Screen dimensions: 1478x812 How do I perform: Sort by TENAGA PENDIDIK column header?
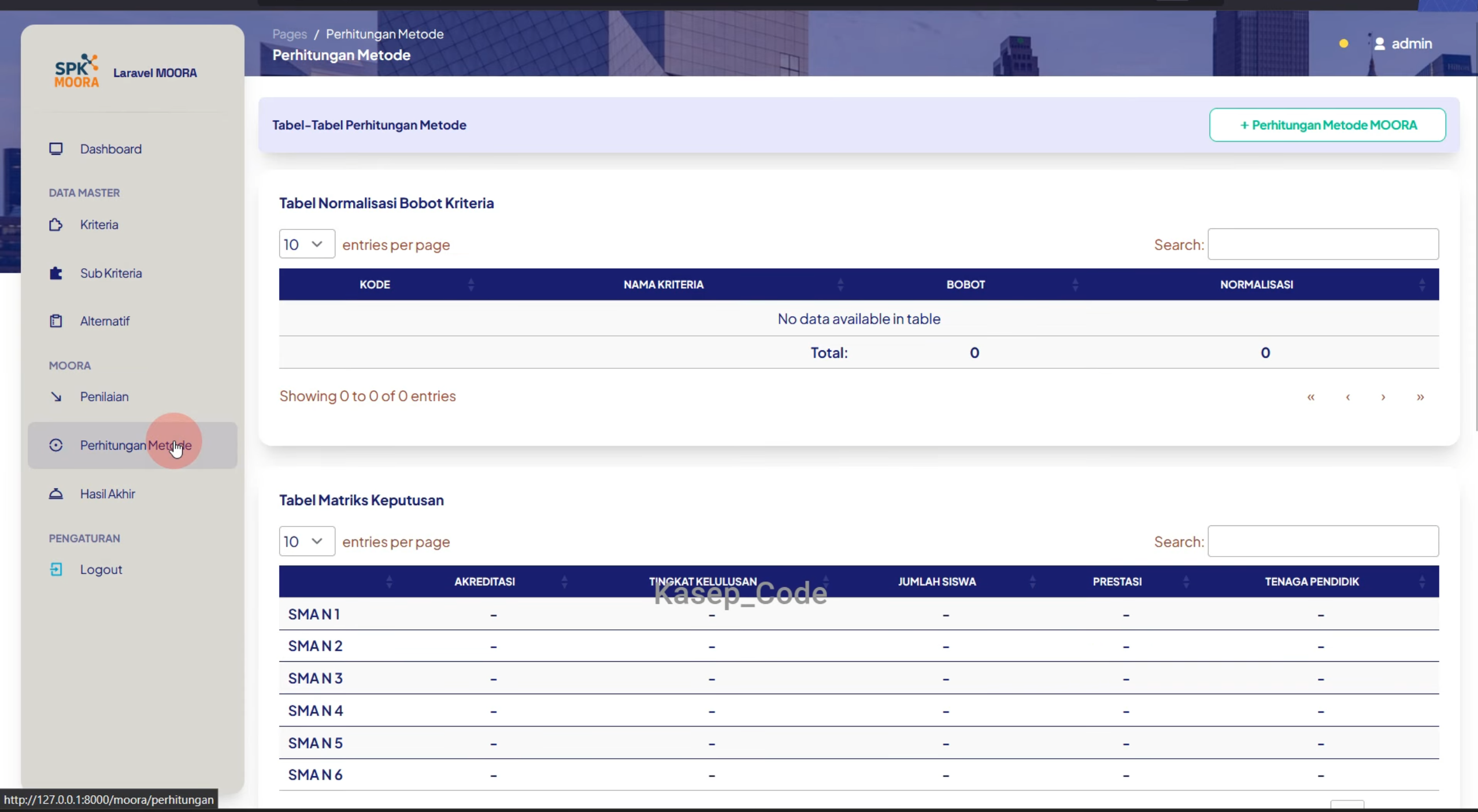click(x=1312, y=581)
